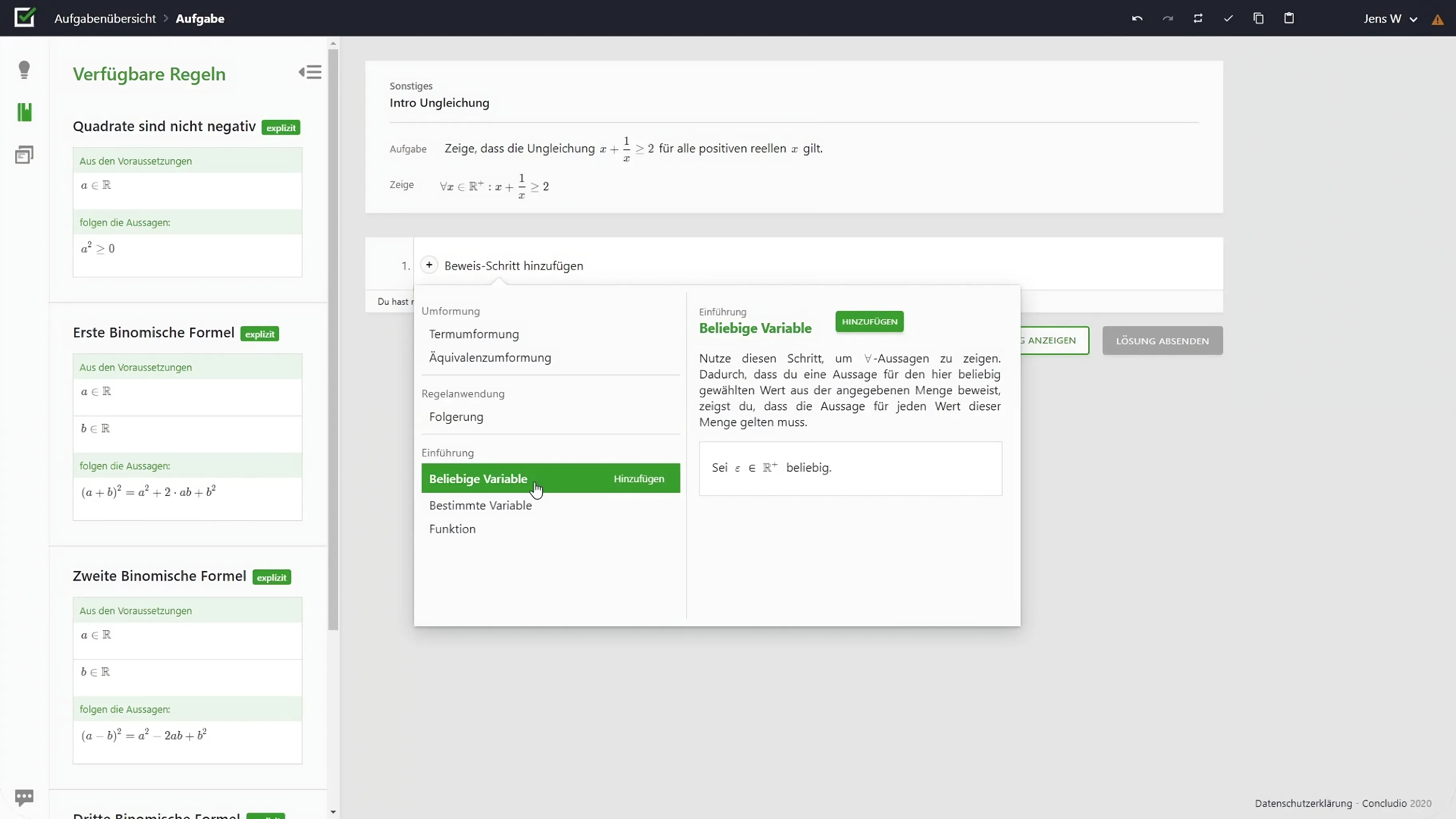This screenshot has width=1456, height=819.
Task: Click HINZUFÜGEN for Beliebige Variable
Action: 869,321
